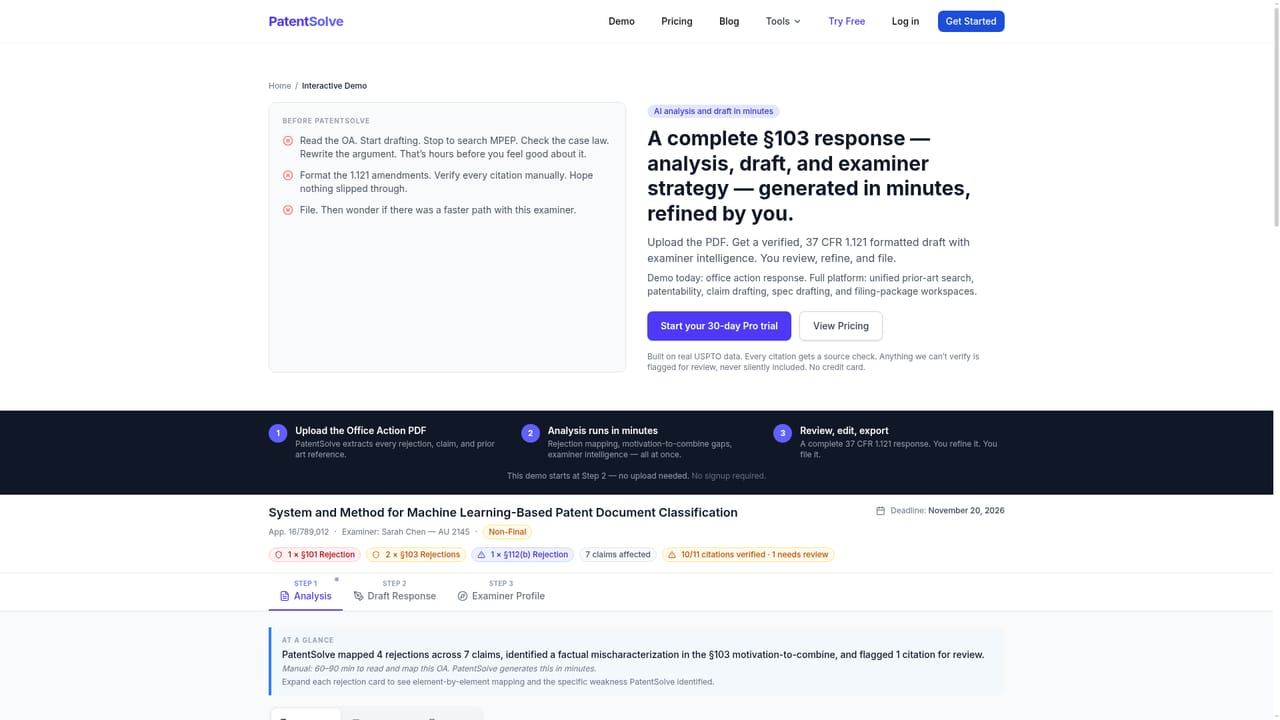Click the PatentSolve logo
This screenshot has width=1280, height=720.
tap(305, 21)
